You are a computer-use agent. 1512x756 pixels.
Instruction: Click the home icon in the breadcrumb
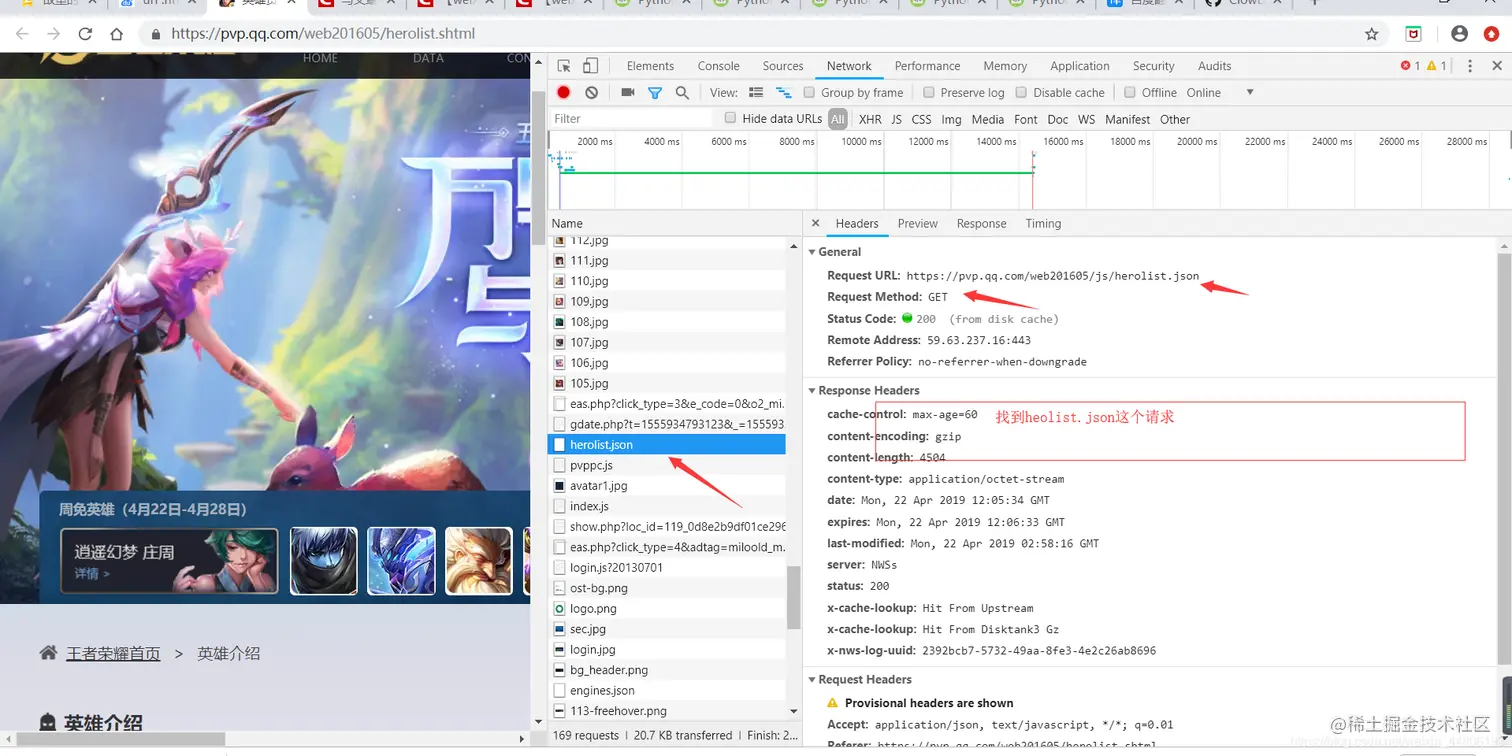pyautogui.click(x=48, y=653)
